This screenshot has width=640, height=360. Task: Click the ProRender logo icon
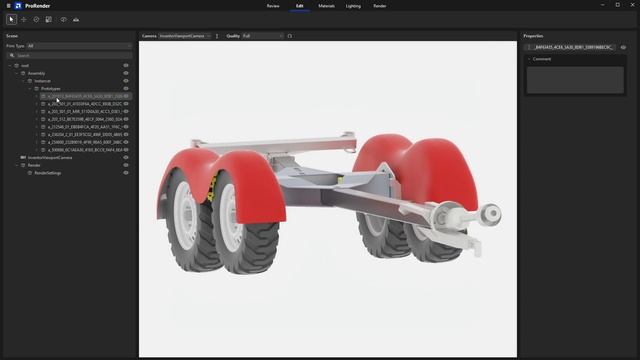18,6
